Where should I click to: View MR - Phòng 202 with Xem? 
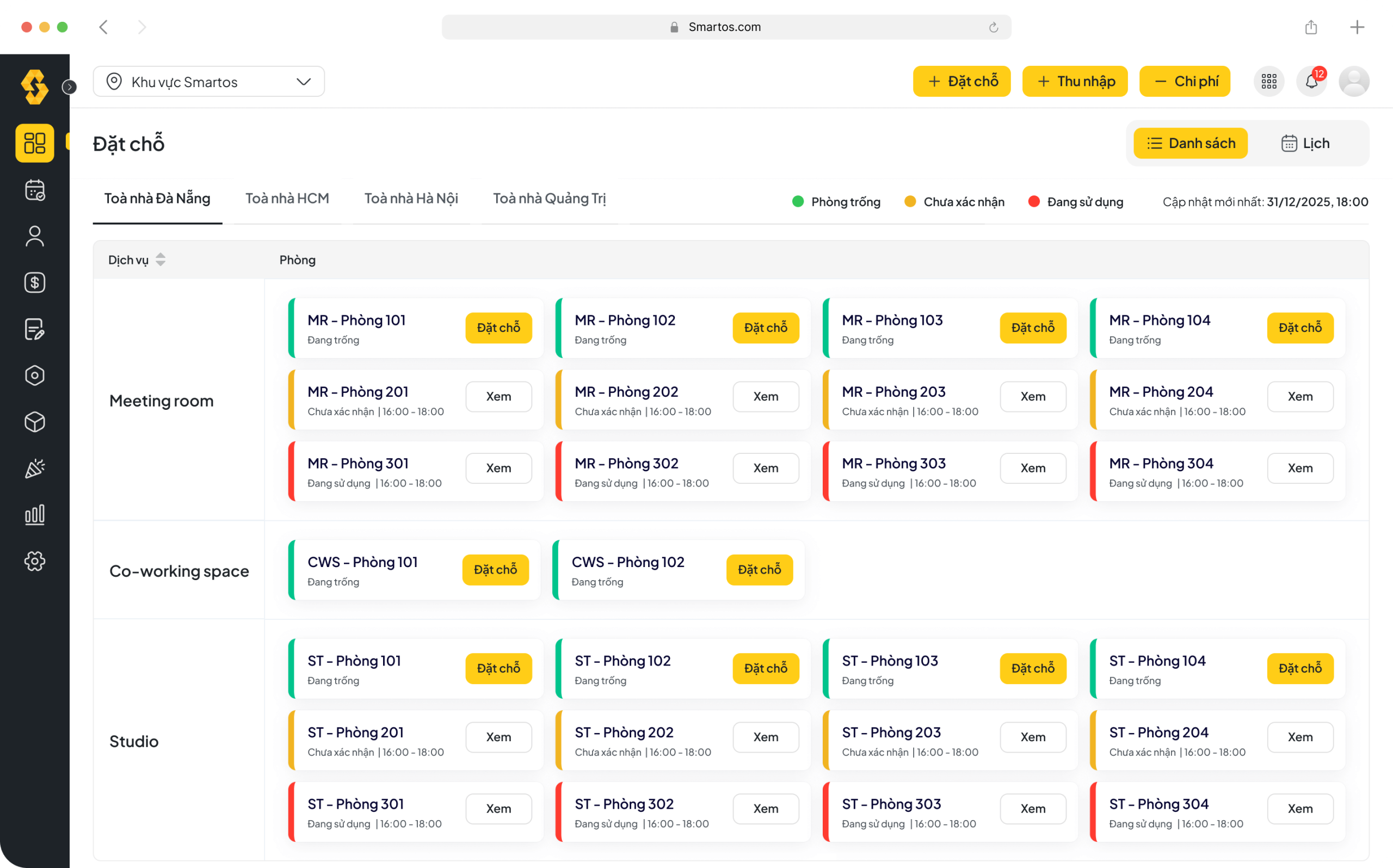pos(766,397)
